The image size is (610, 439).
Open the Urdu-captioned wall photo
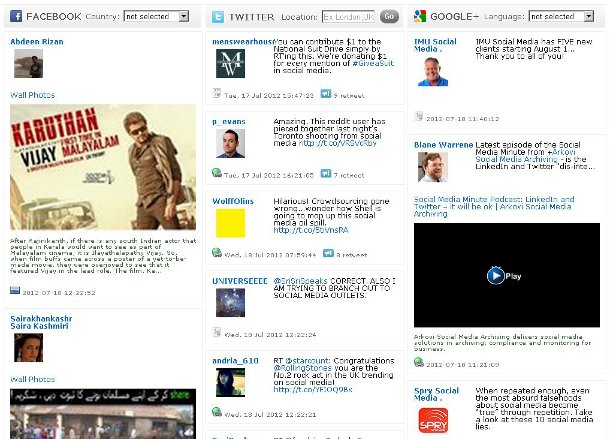tap(103, 414)
